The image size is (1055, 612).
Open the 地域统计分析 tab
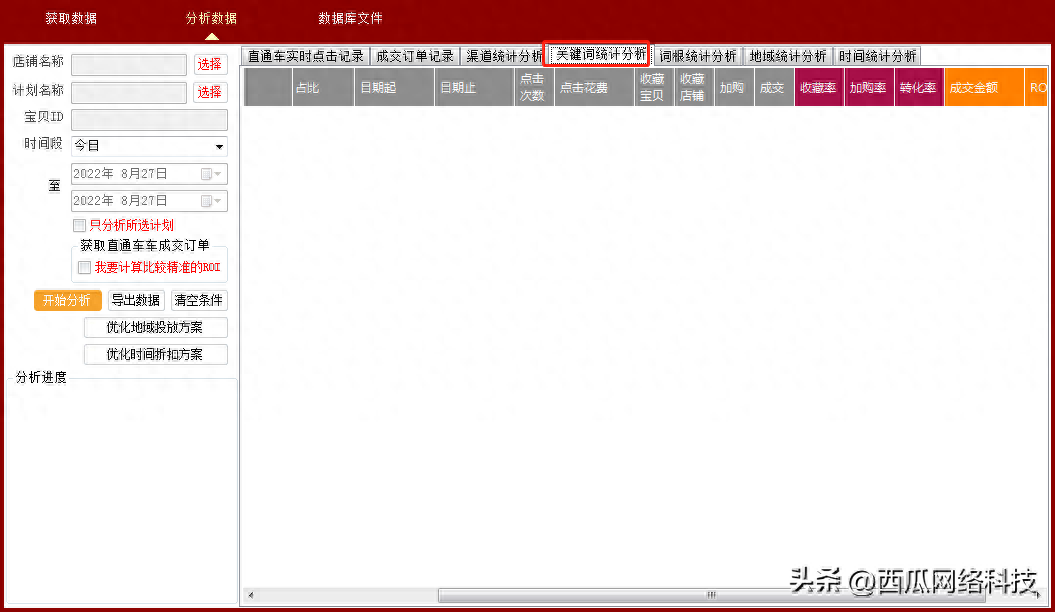[787, 57]
